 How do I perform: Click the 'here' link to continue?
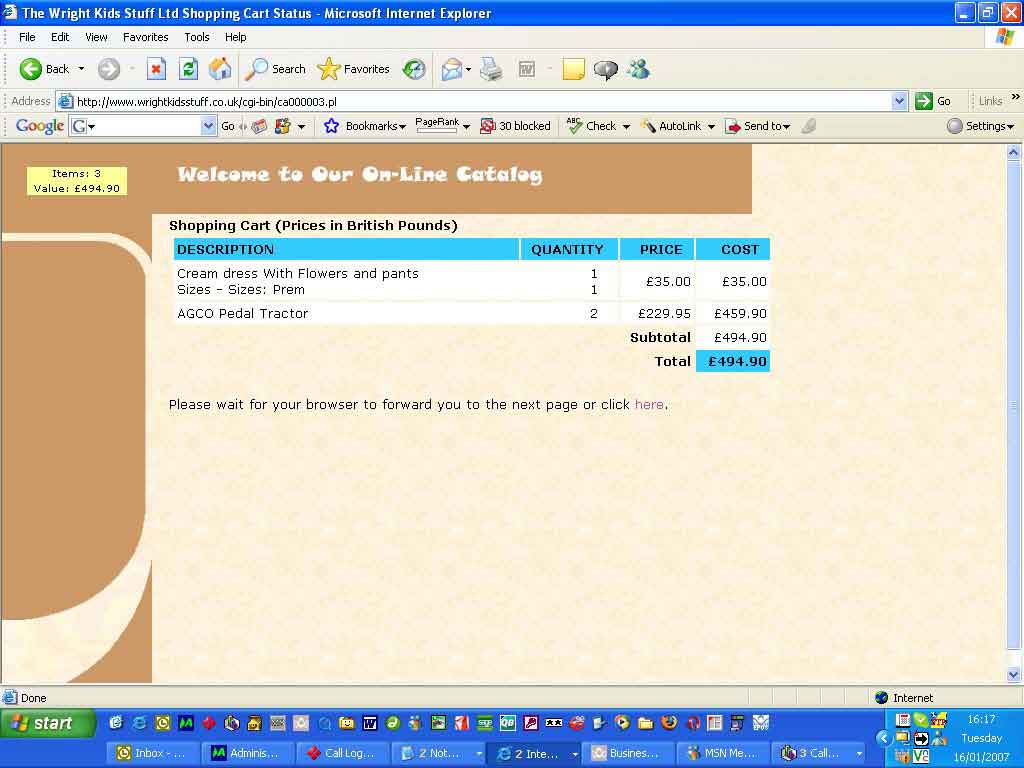649,405
